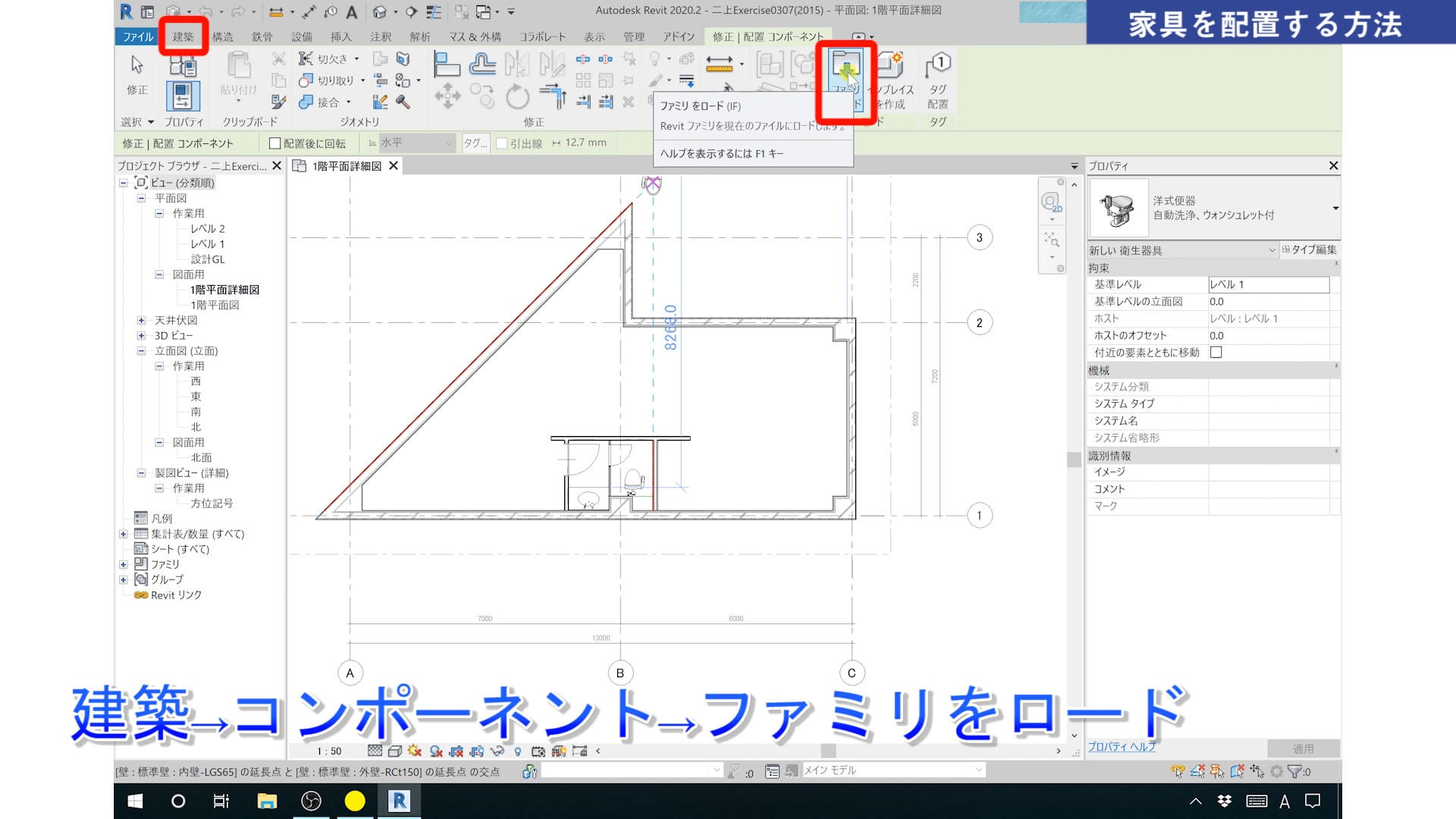The width and height of the screenshot is (1456, 819).
Task: Switch to the Insert (挿入) ribbon tab
Action: point(340,36)
